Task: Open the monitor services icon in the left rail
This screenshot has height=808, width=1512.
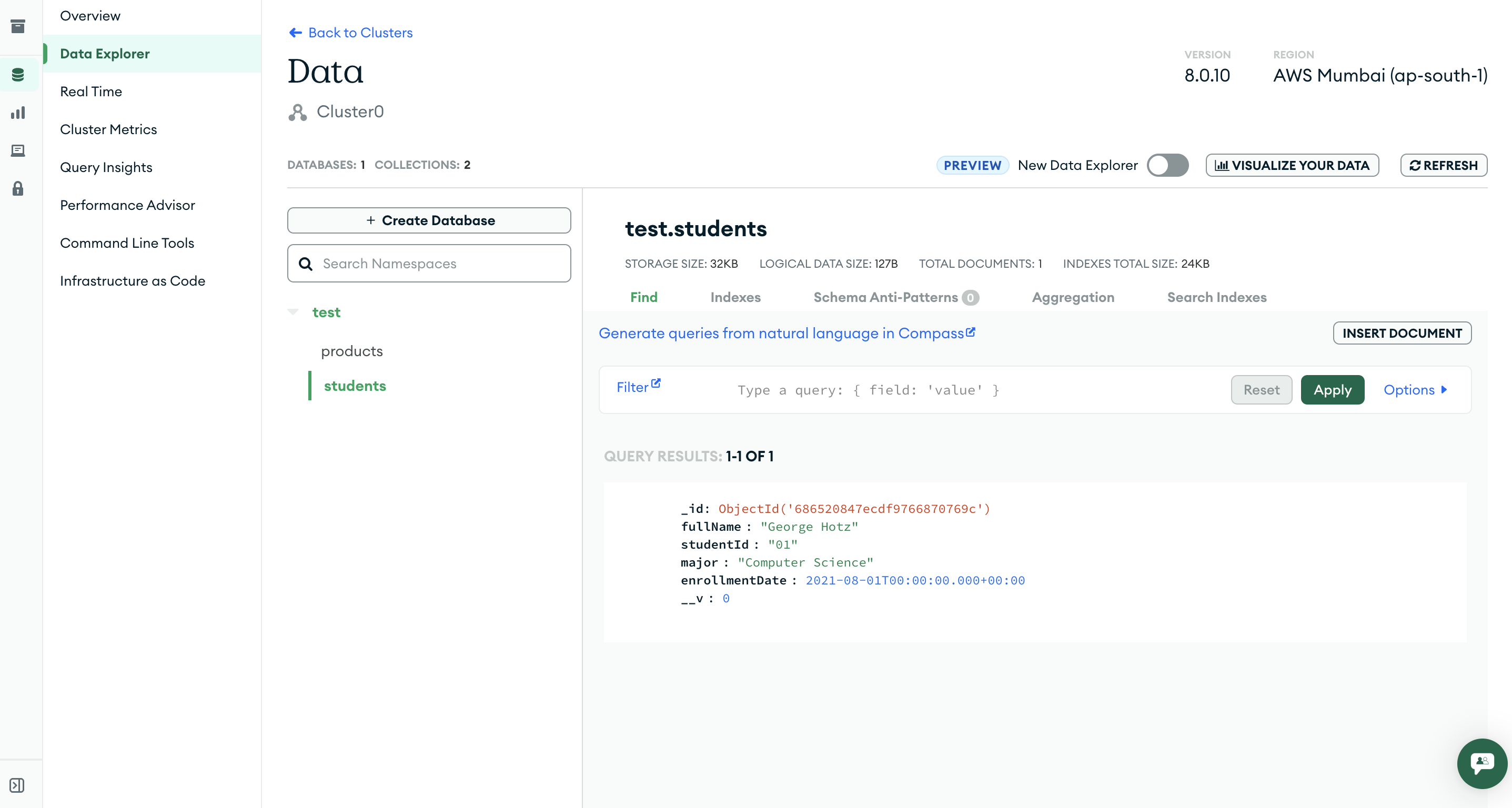Action: [x=17, y=151]
